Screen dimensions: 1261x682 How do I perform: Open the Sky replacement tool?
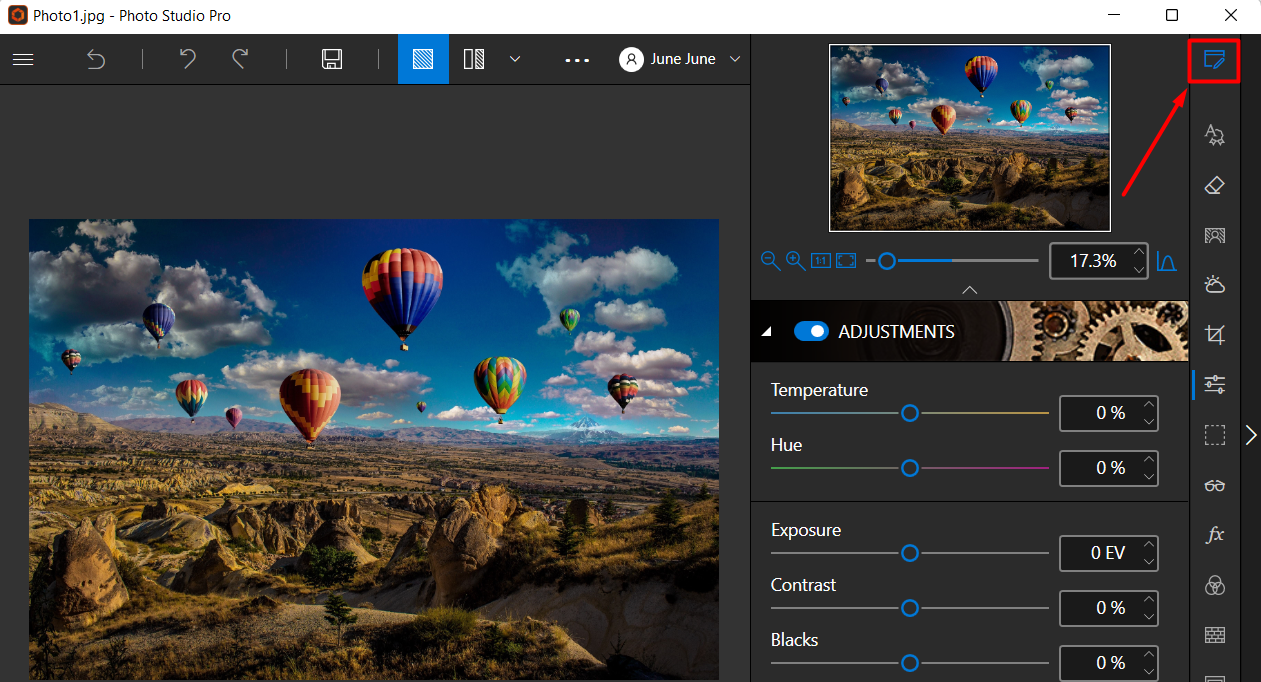pos(1215,285)
